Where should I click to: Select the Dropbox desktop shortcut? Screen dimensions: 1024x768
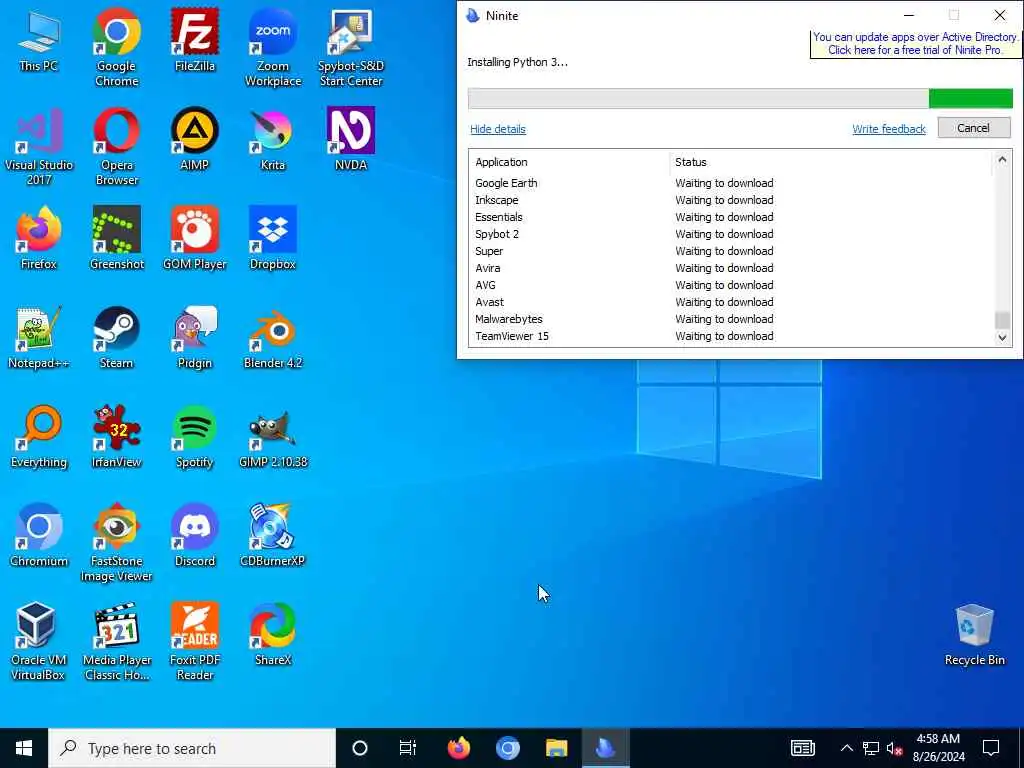[x=273, y=238]
